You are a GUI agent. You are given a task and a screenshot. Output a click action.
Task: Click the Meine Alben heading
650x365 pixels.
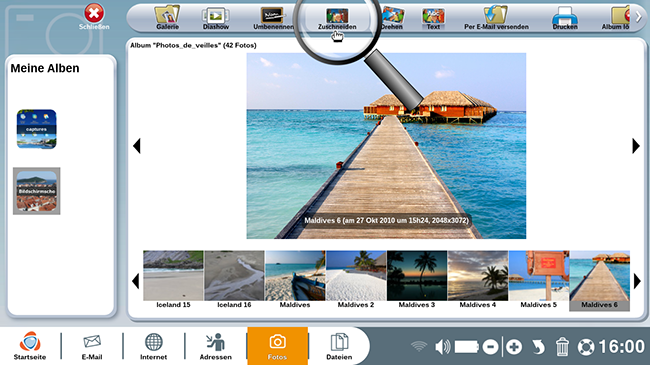45,68
